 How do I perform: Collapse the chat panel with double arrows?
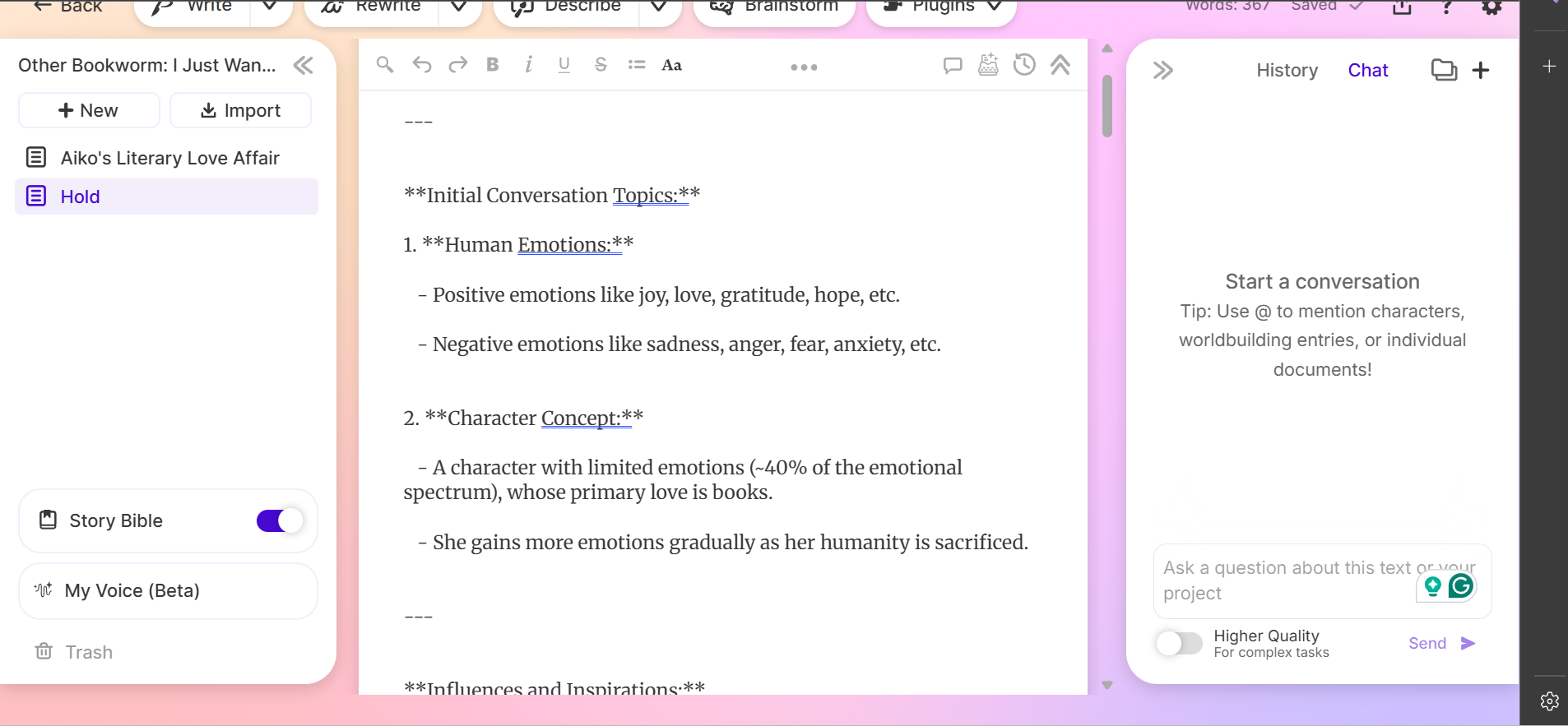[x=1162, y=71]
